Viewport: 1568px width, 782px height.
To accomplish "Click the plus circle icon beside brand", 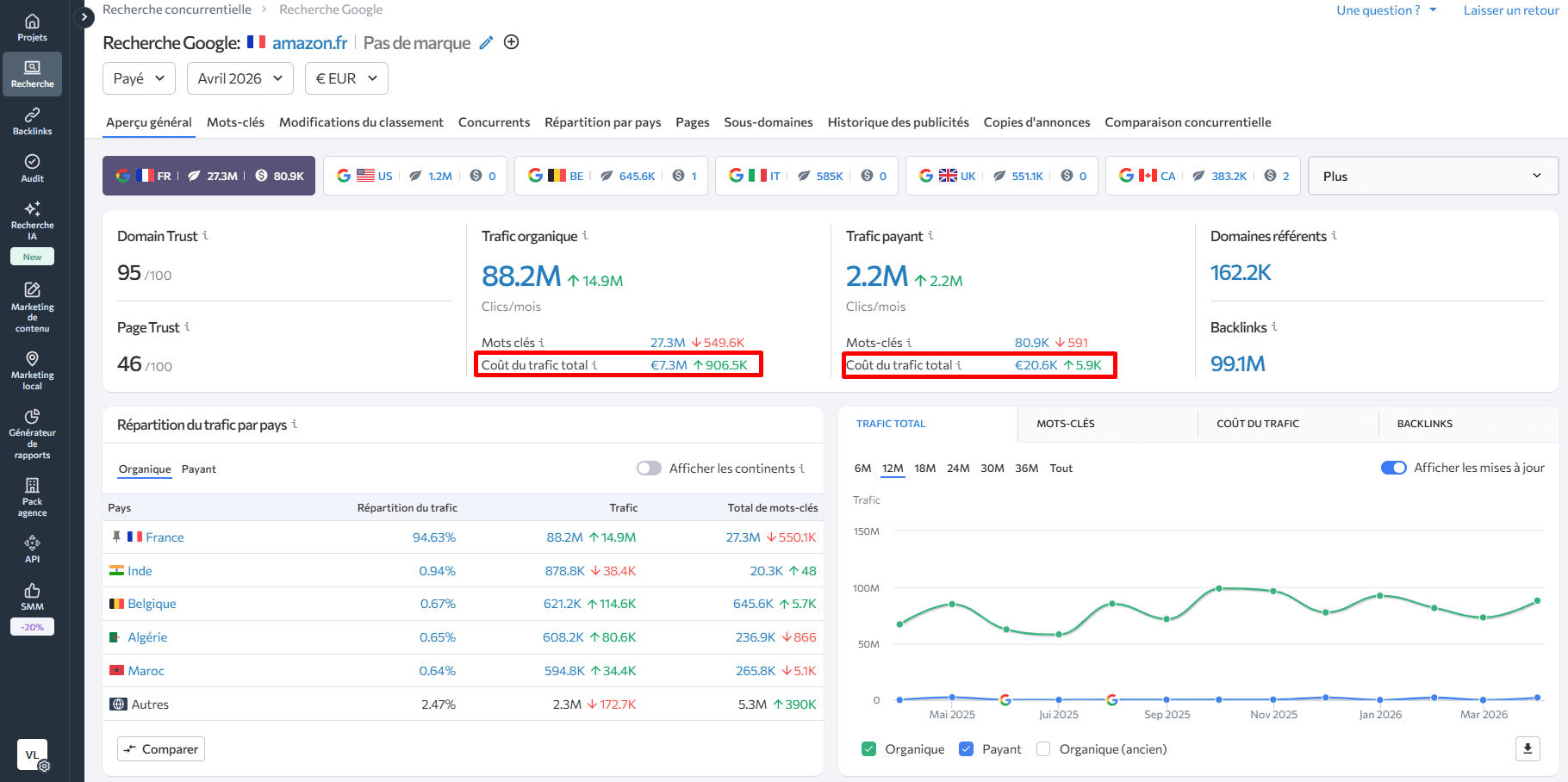I will tap(511, 42).
